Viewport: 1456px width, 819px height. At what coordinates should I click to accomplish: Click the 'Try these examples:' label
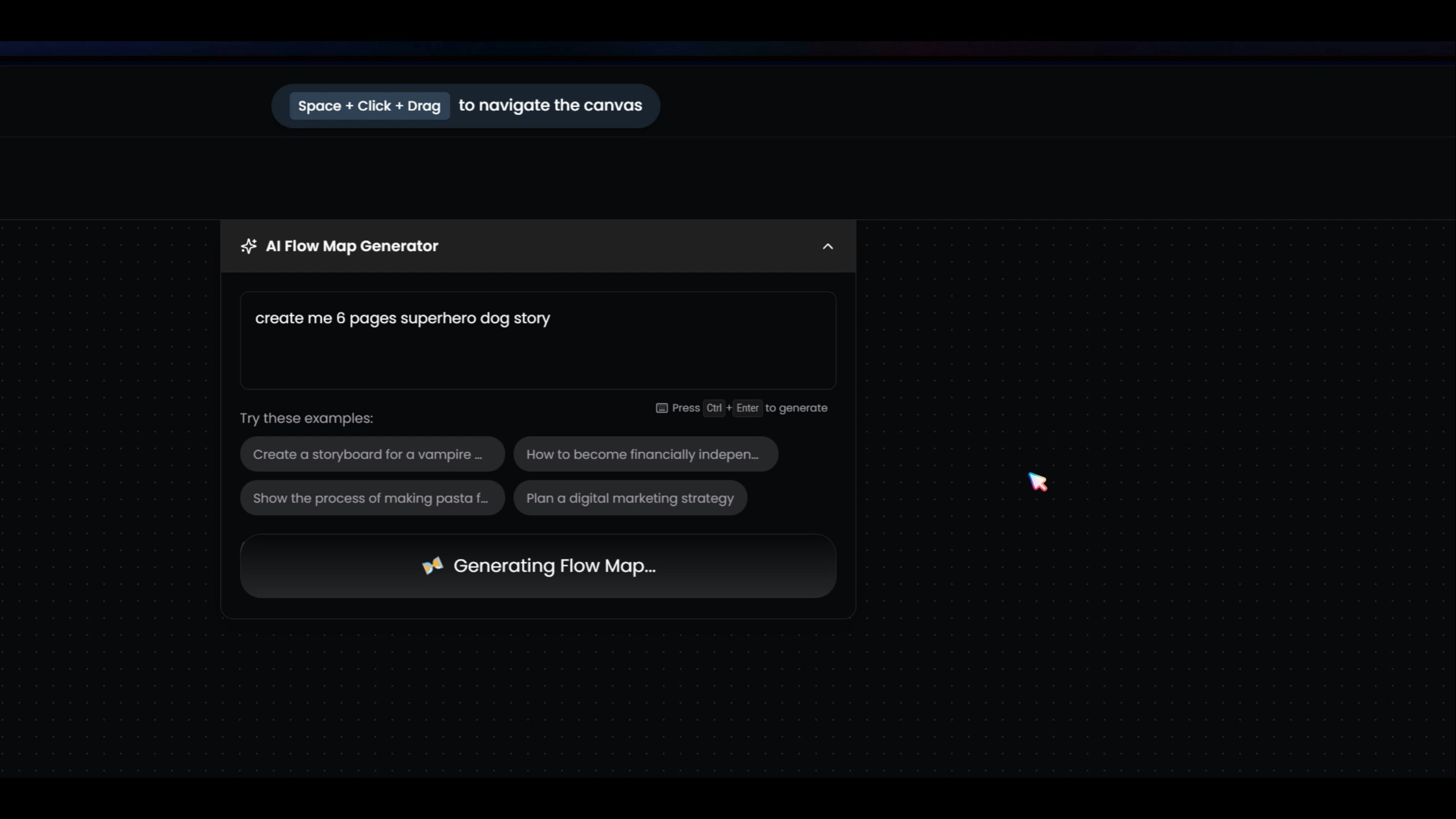click(306, 418)
